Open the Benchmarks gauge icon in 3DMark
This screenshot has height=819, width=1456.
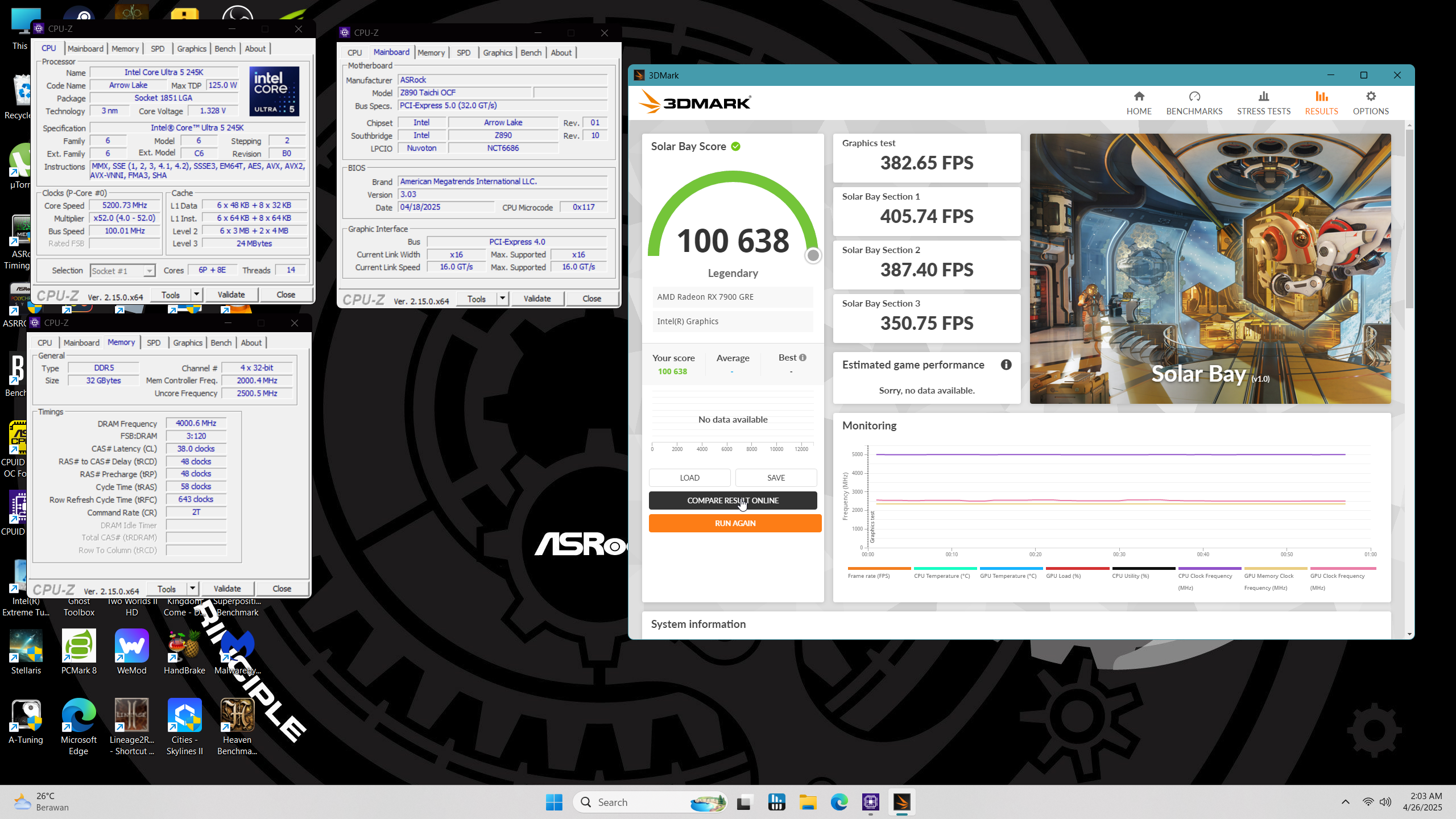pos(1194,97)
